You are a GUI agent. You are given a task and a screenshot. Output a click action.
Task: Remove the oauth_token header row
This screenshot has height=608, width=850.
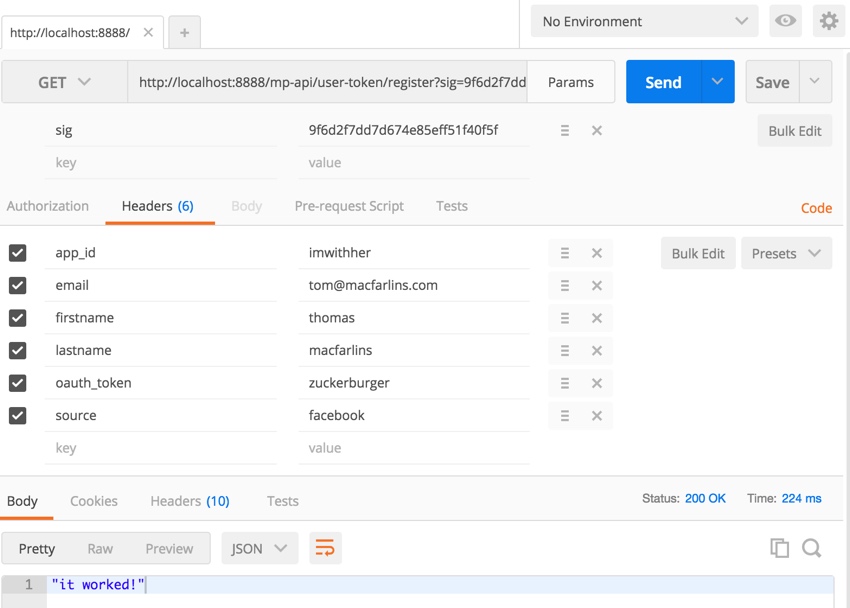coord(597,383)
